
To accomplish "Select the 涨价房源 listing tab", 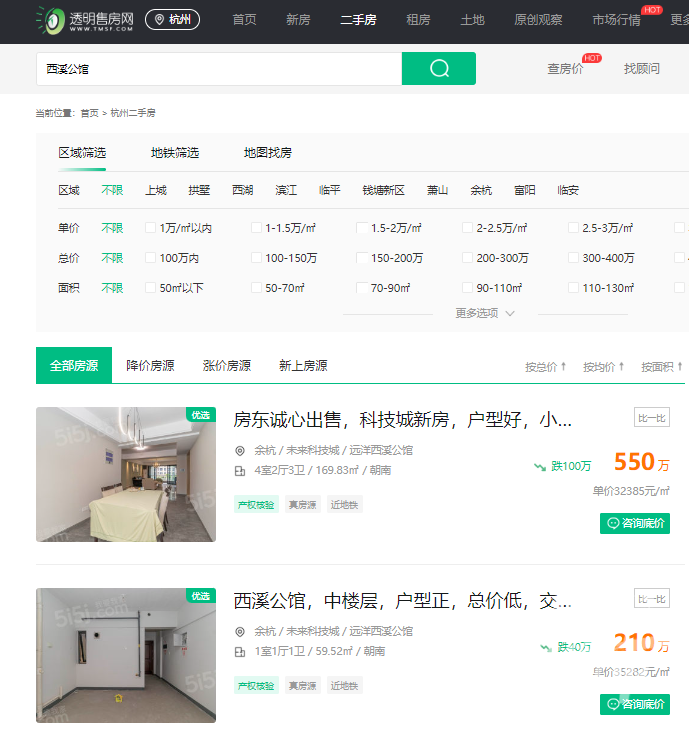I will click(x=227, y=365).
